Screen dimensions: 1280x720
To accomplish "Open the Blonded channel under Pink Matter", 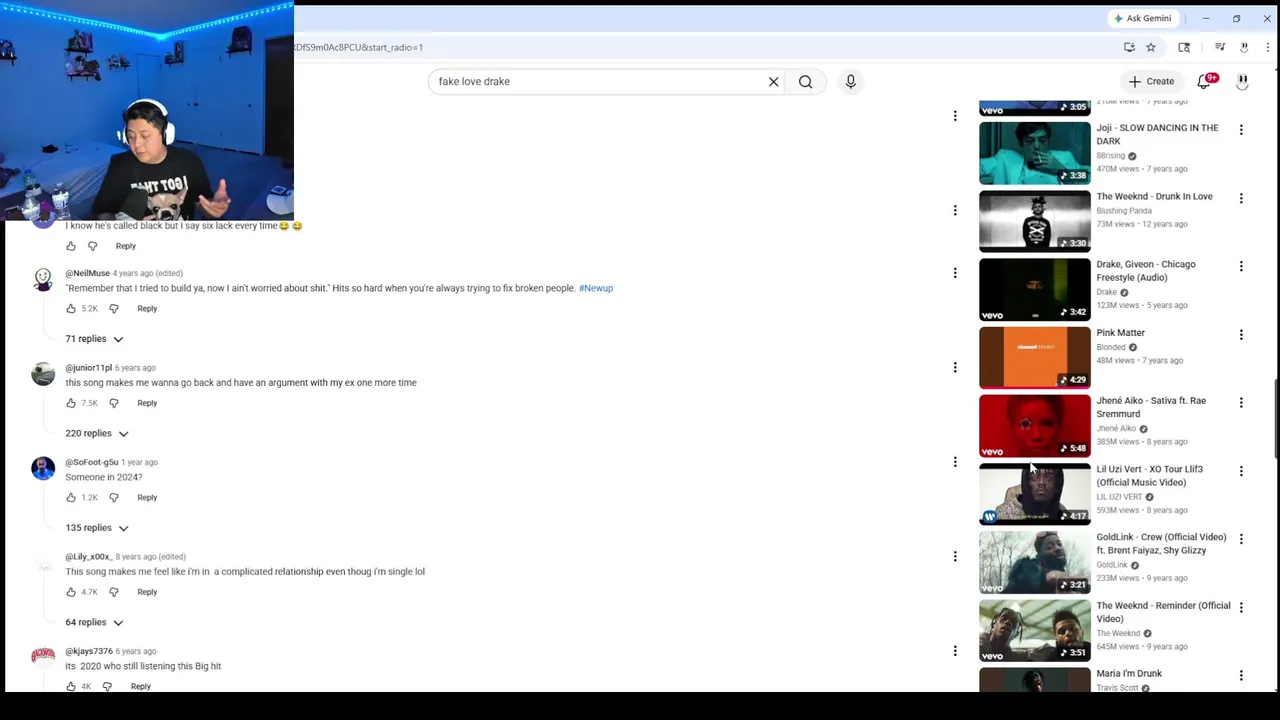I will click(x=1111, y=347).
